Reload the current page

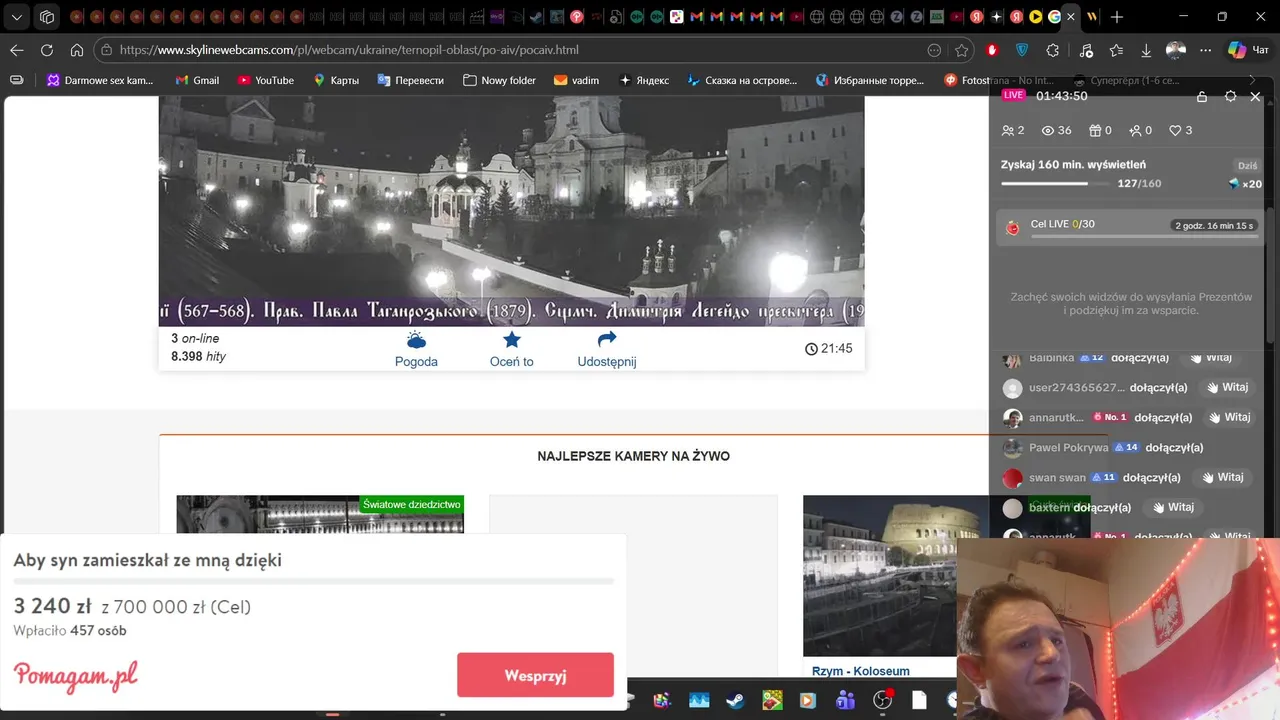click(47, 50)
